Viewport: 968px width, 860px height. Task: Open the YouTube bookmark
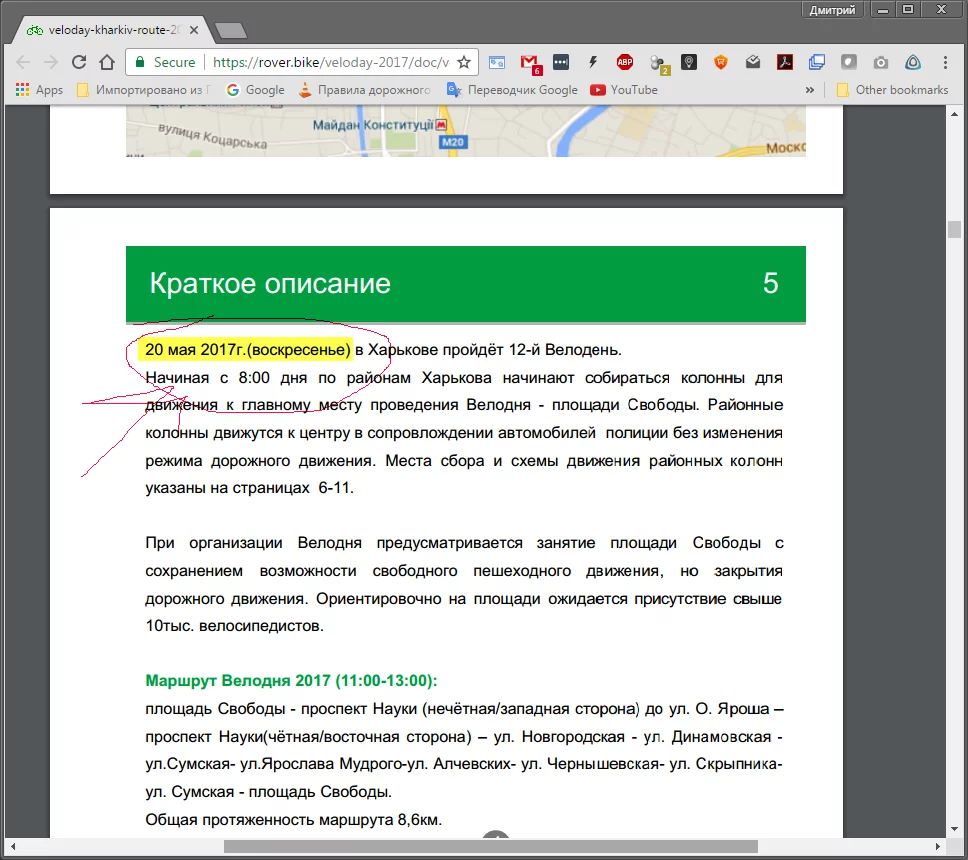pyautogui.click(x=624, y=90)
